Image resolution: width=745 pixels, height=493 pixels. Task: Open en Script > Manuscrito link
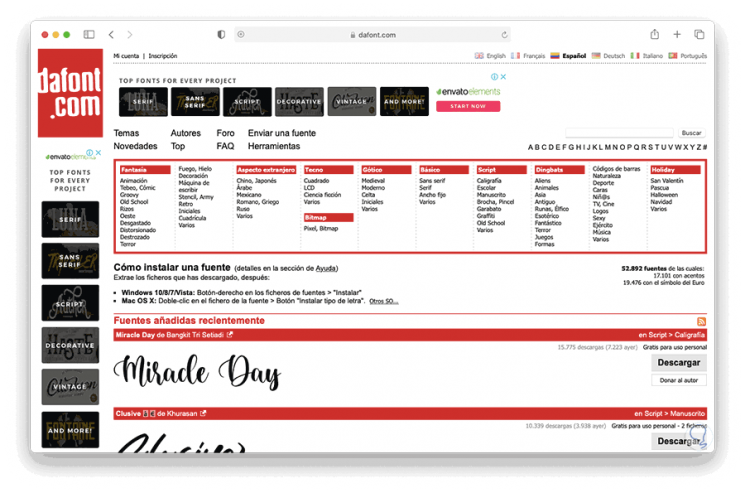[669, 413]
